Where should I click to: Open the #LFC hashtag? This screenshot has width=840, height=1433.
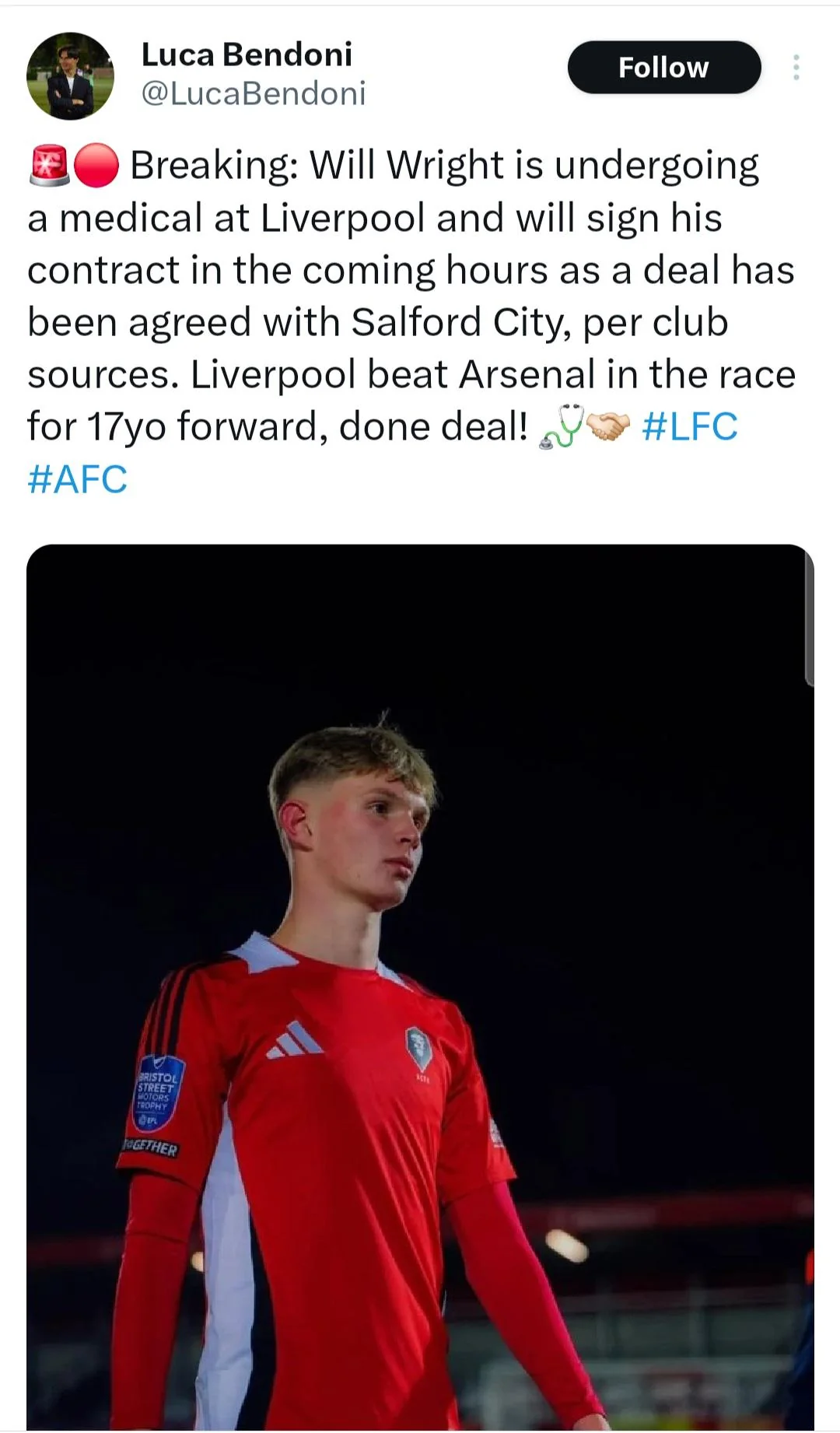tap(690, 426)
